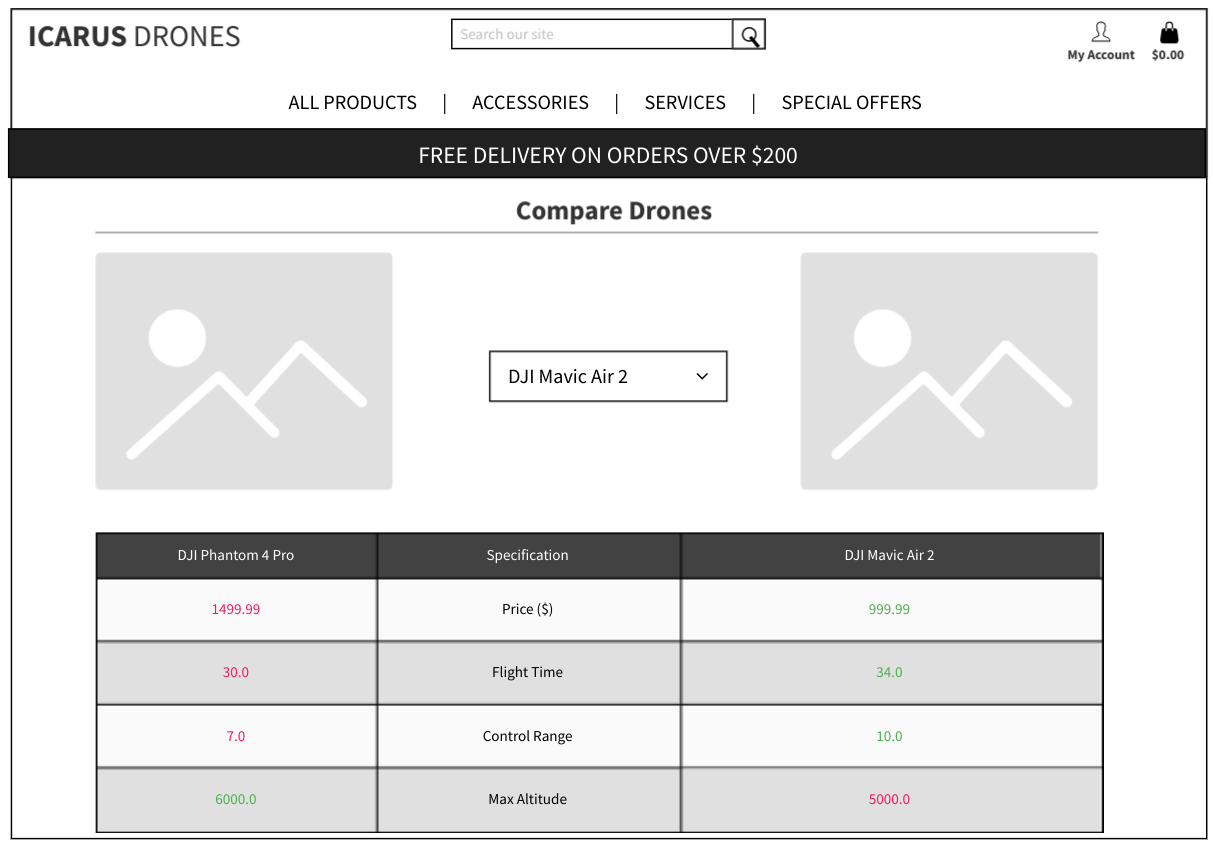Screen dimensions: 1213x849
Task: Click the DJI Mavic Air 2 column header
Action: click(x=889, y=556)
